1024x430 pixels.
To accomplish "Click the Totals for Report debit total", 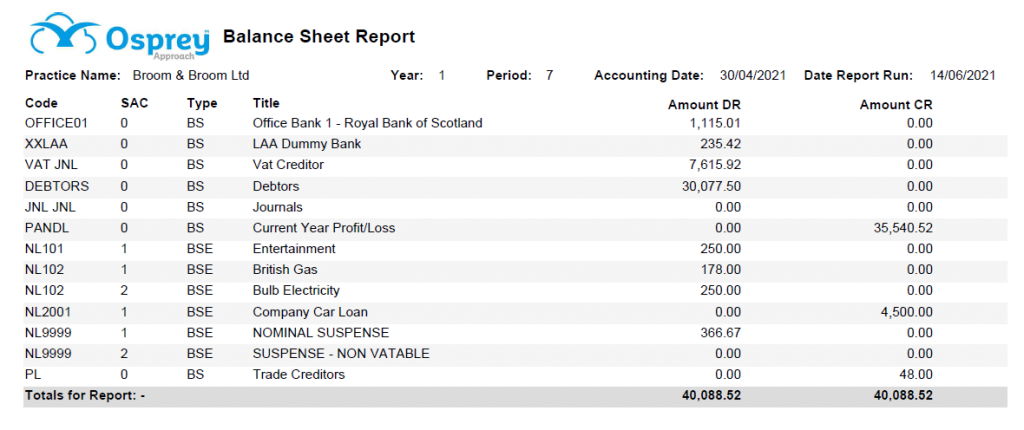I will coord(711,395).
